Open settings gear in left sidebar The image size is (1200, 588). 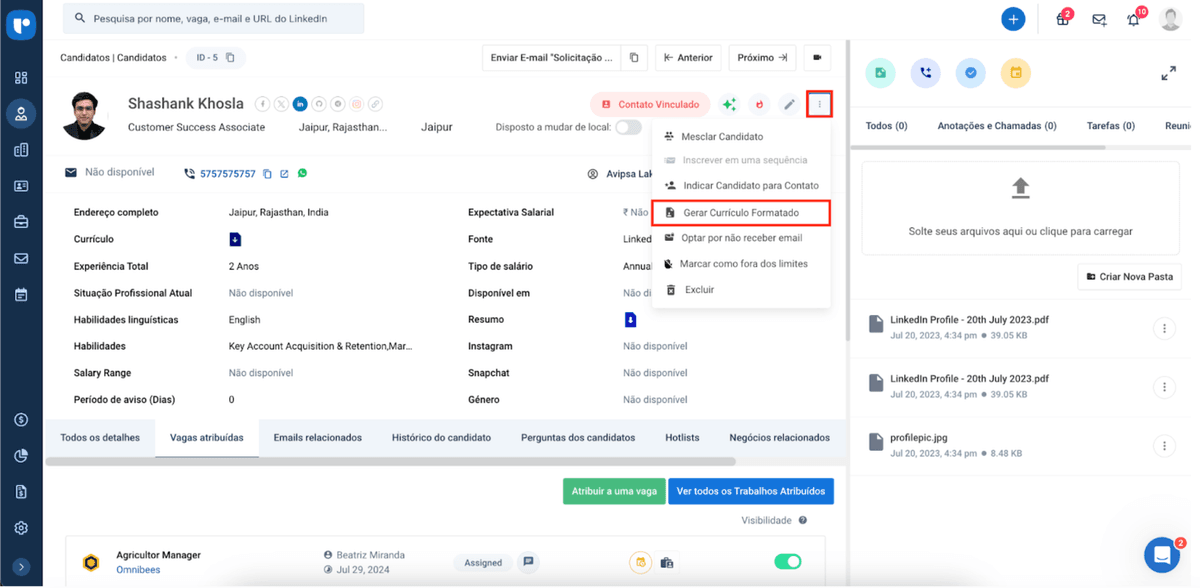point(21,528)
